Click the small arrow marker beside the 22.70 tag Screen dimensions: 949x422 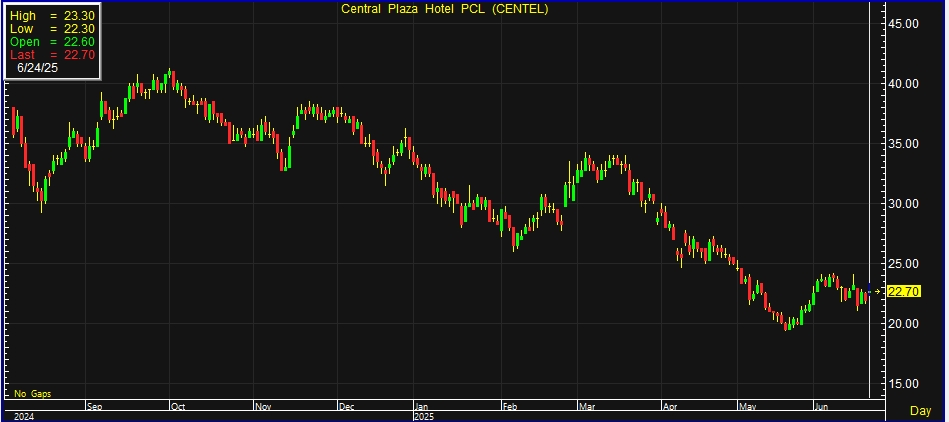click(878, 292)
